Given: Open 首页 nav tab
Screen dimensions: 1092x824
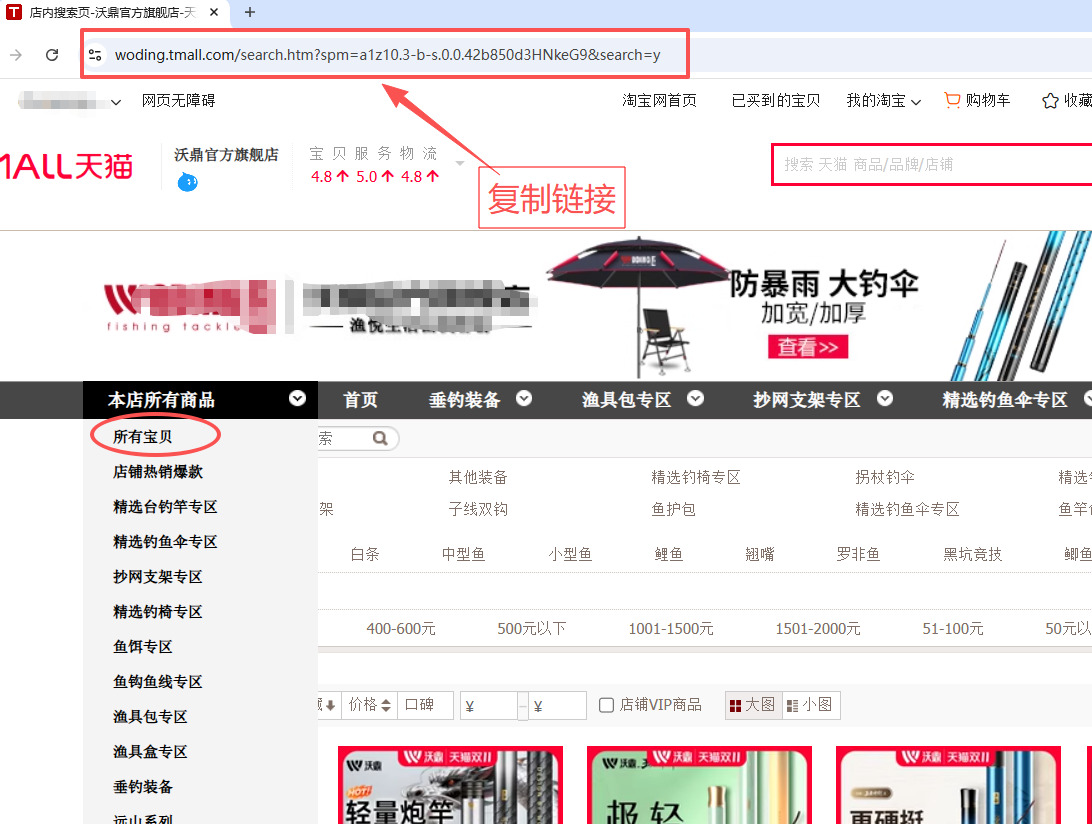Looking at the screenshot, I should pos(360,400).
